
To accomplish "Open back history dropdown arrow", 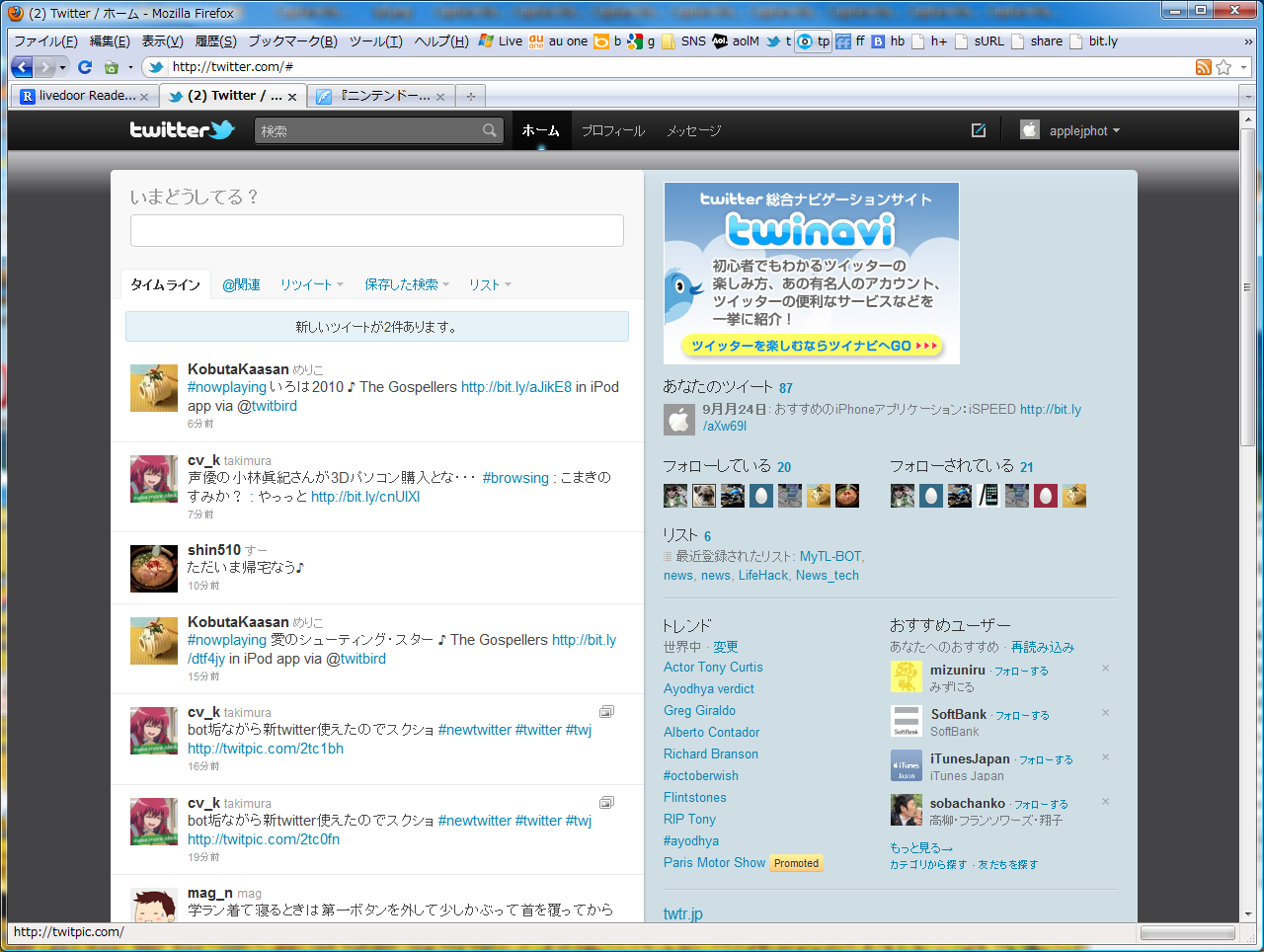I will click(x=63, y=67).
